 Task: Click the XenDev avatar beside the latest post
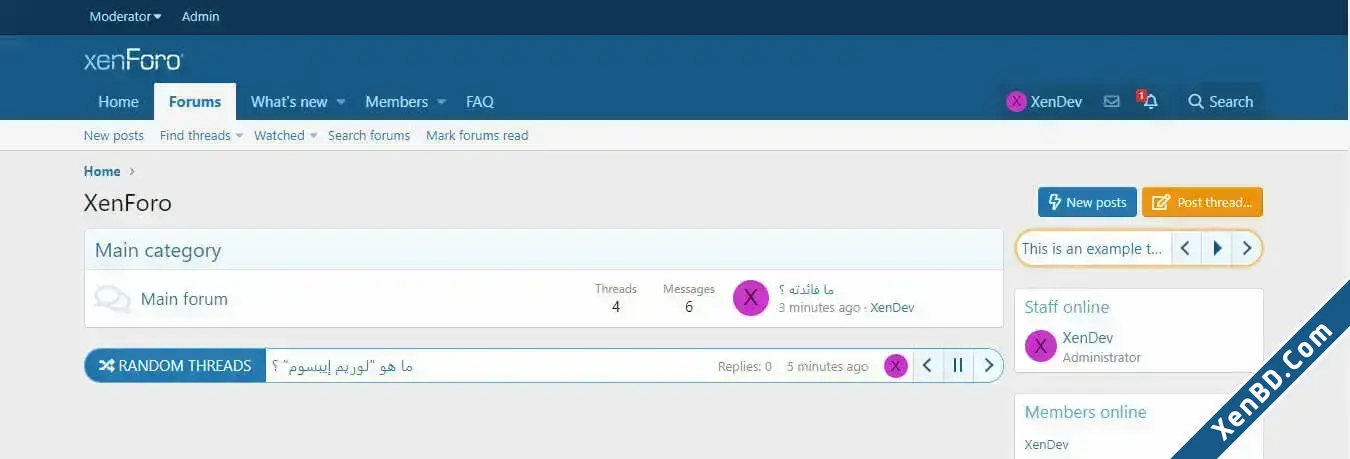(751, 298)
